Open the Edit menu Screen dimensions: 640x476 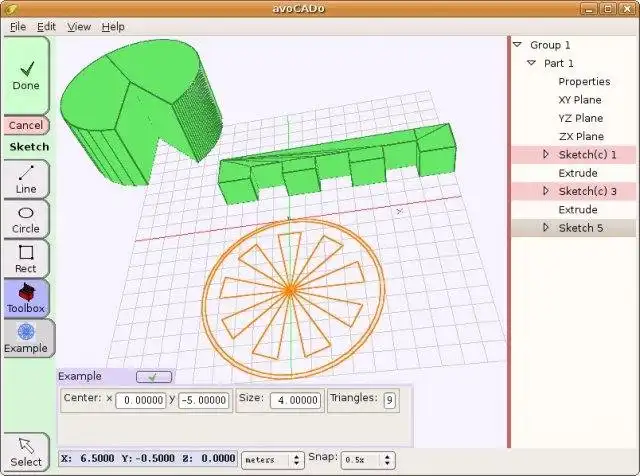pyautogui.click(x=46, y=27)
